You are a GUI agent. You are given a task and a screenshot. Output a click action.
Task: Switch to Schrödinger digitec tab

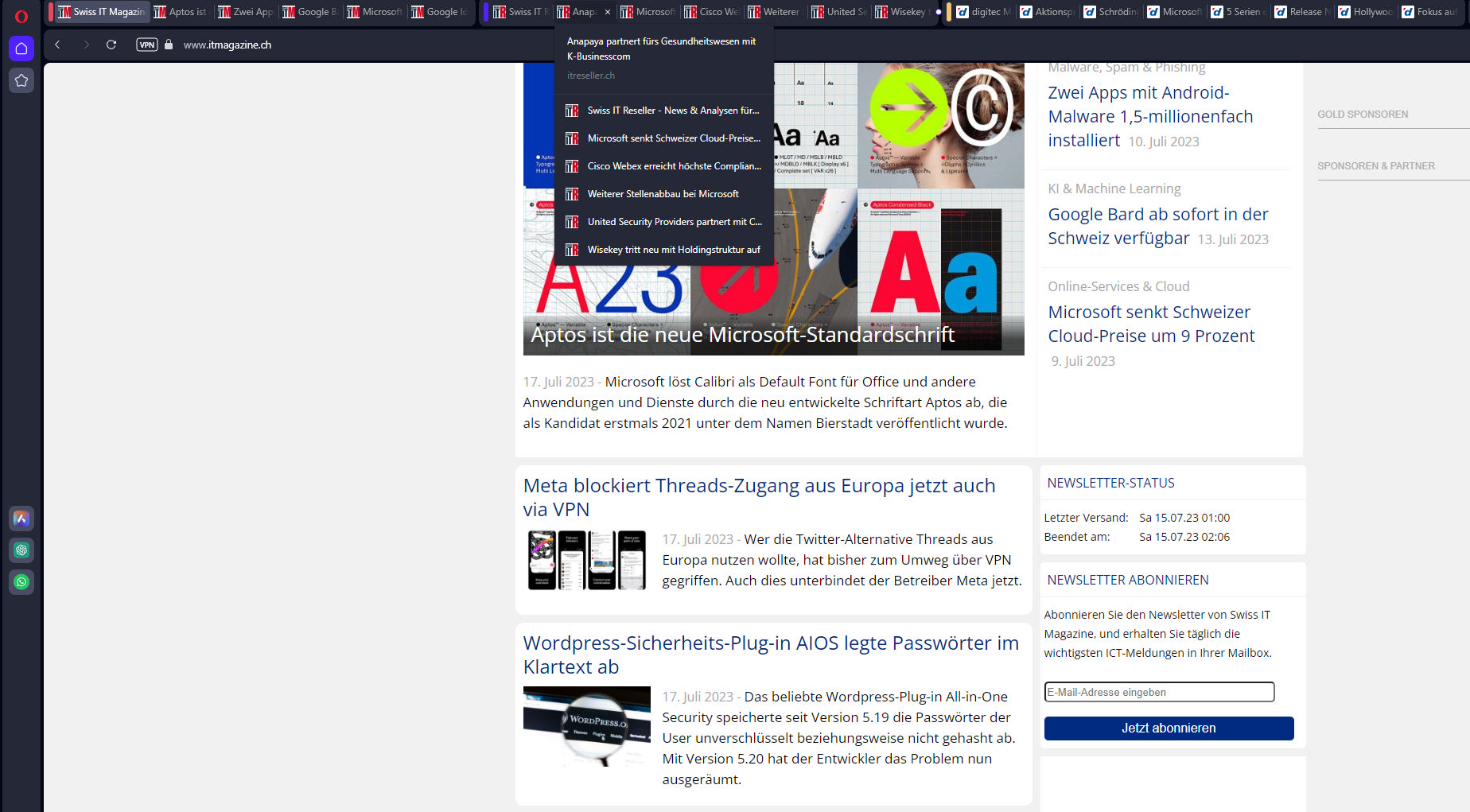1111,12
